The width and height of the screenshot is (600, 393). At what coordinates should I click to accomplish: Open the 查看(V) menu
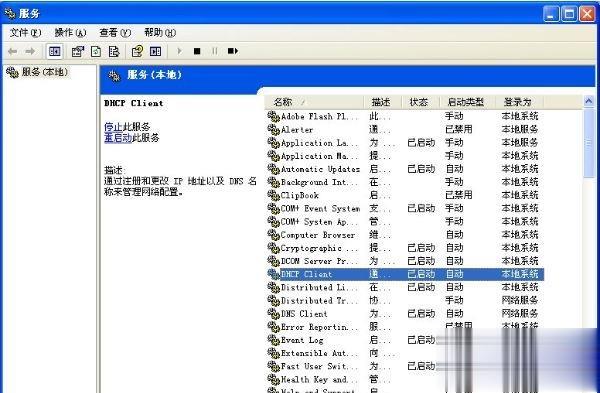(x=115, y=33)
